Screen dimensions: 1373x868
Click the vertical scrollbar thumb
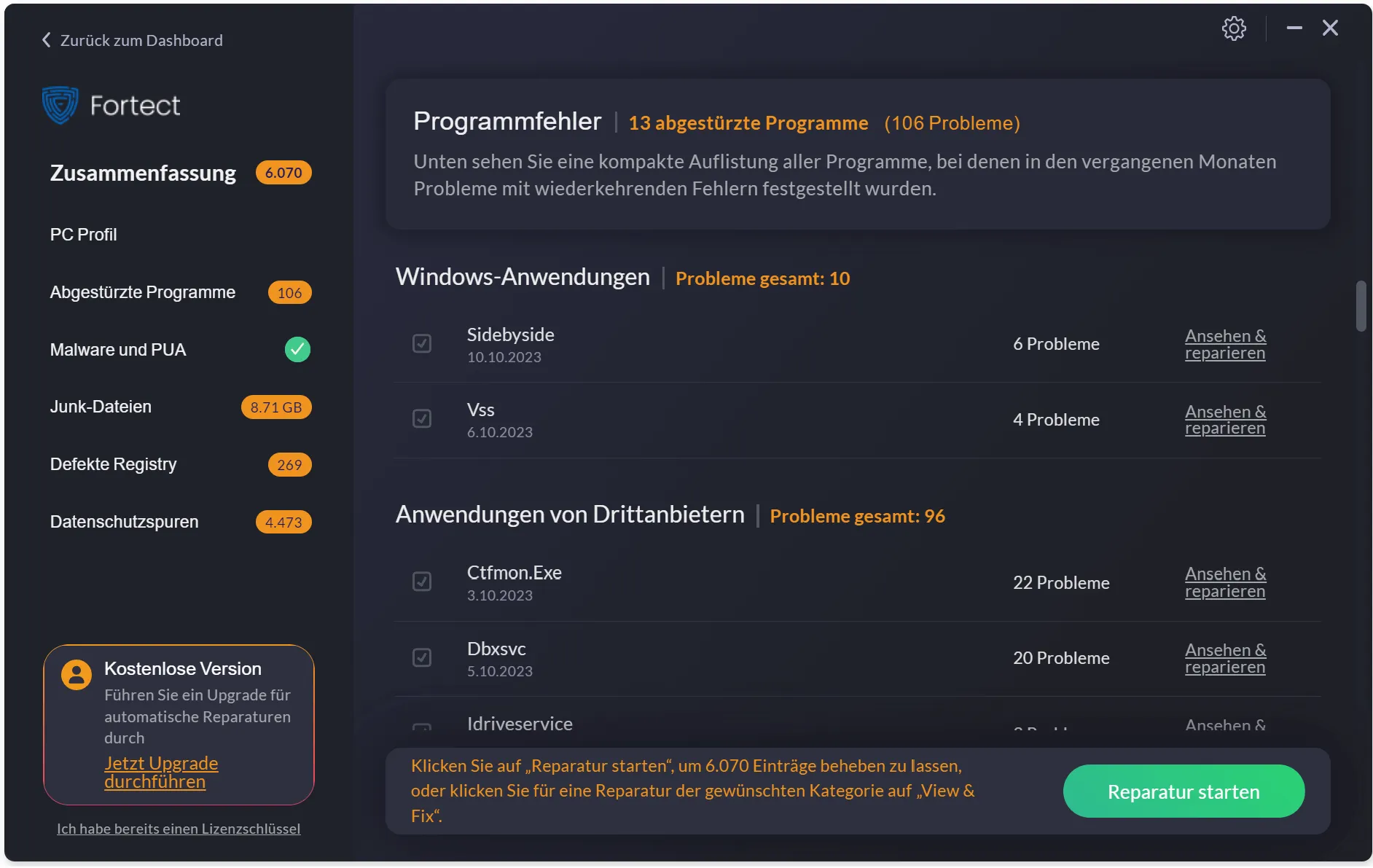pyautogui.click(x=1360, y=306)
